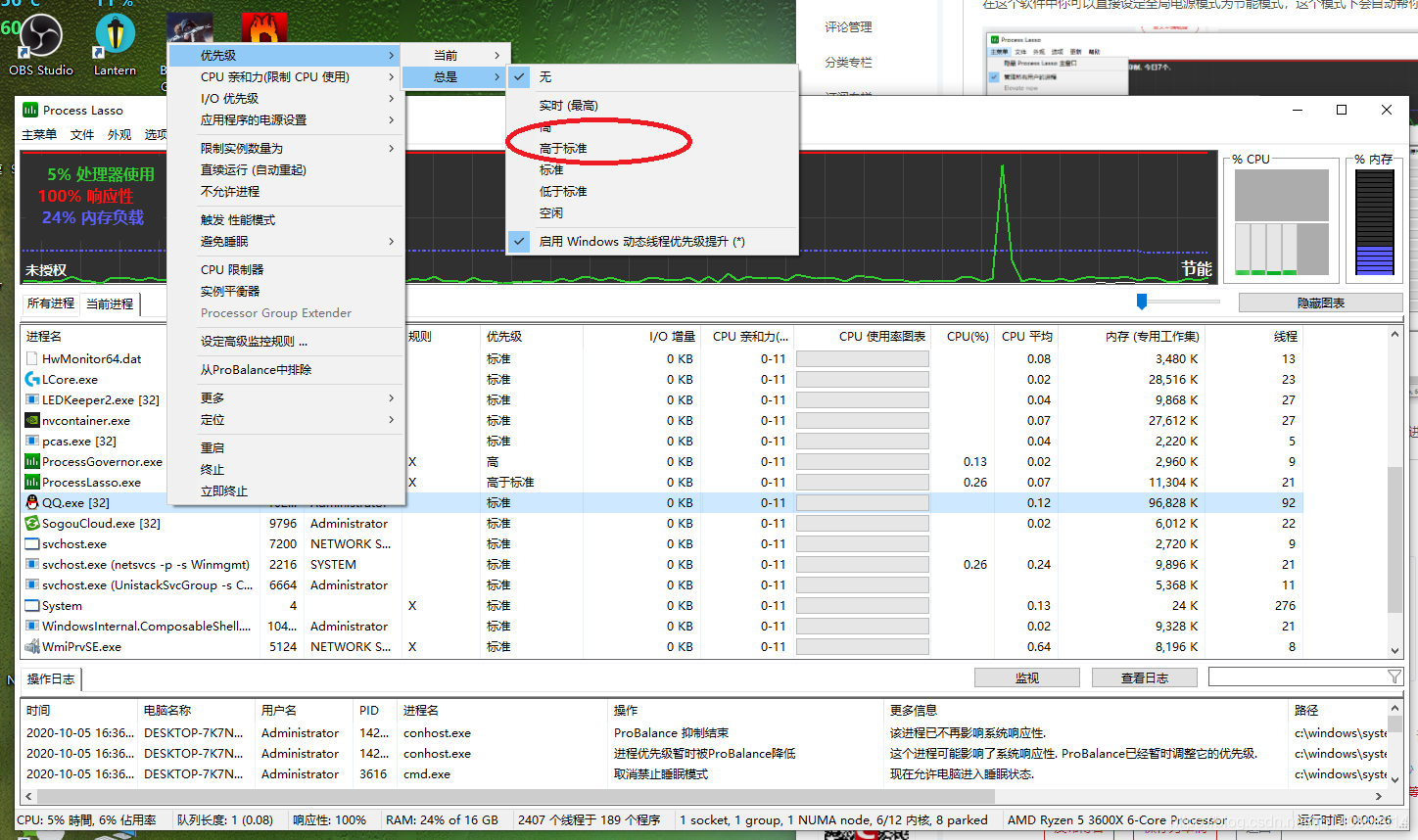The width and height of the screenshot is (1418, 840).
Task: Open the 外观 menu
Action: [119, 135]
